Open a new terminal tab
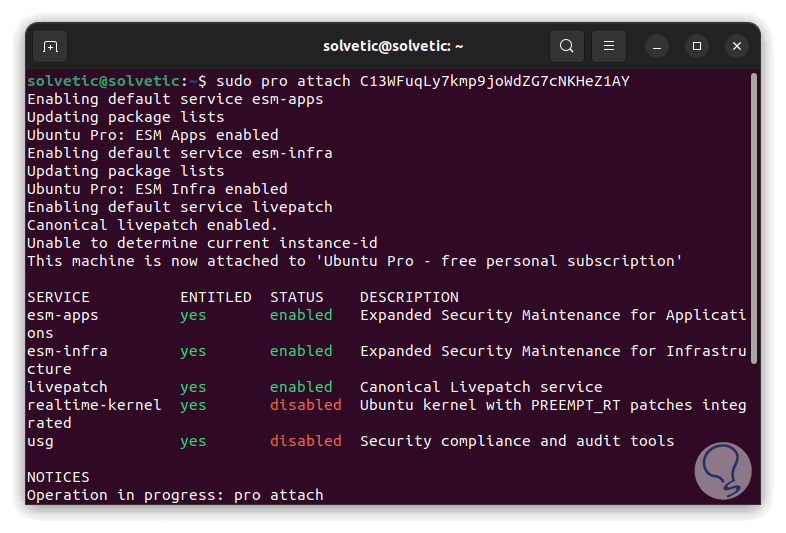This screenshot has height=533, width=786. (50, 46)
